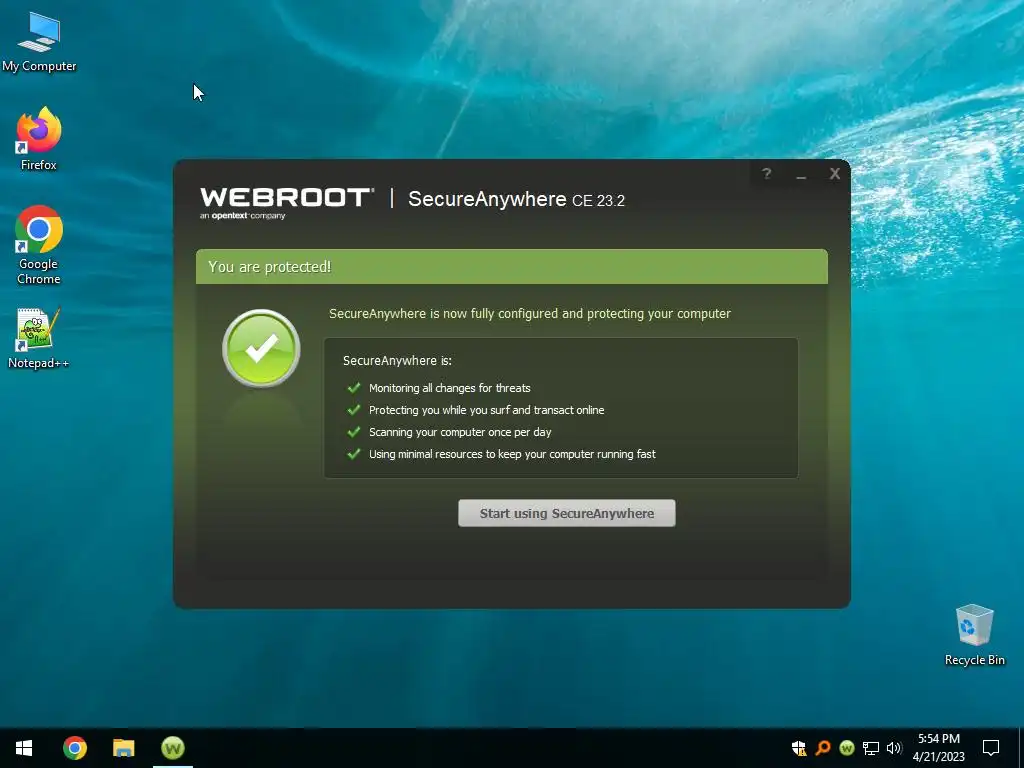Click 'SecureAnywhere is:' heading
The image size is (1024, 768).
pos(397,360)
